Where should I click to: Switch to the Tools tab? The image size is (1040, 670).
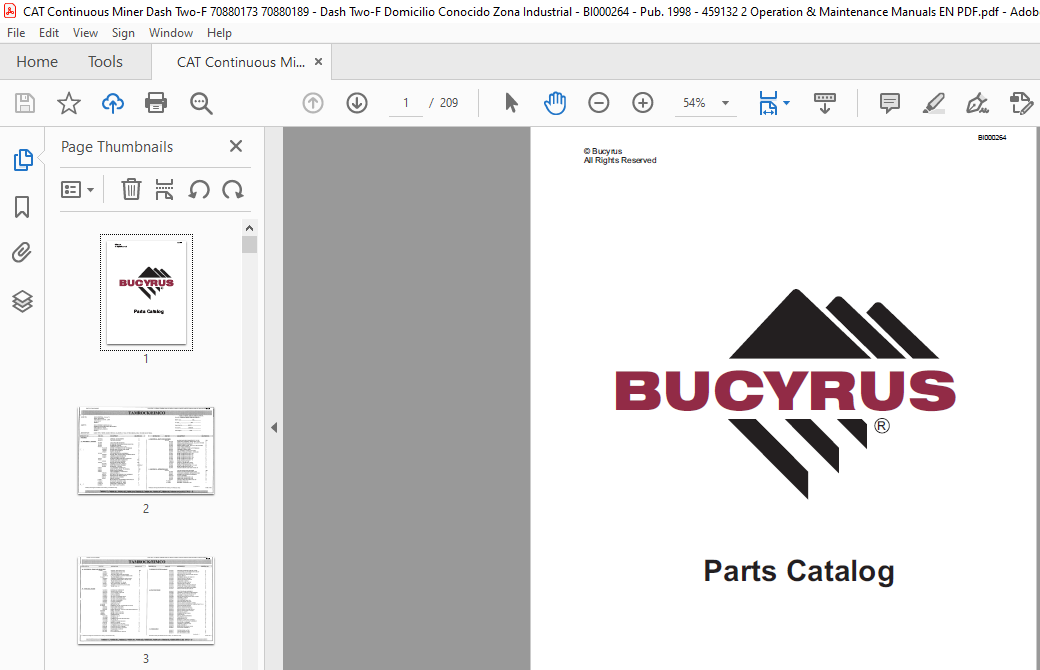coord(105,62)
